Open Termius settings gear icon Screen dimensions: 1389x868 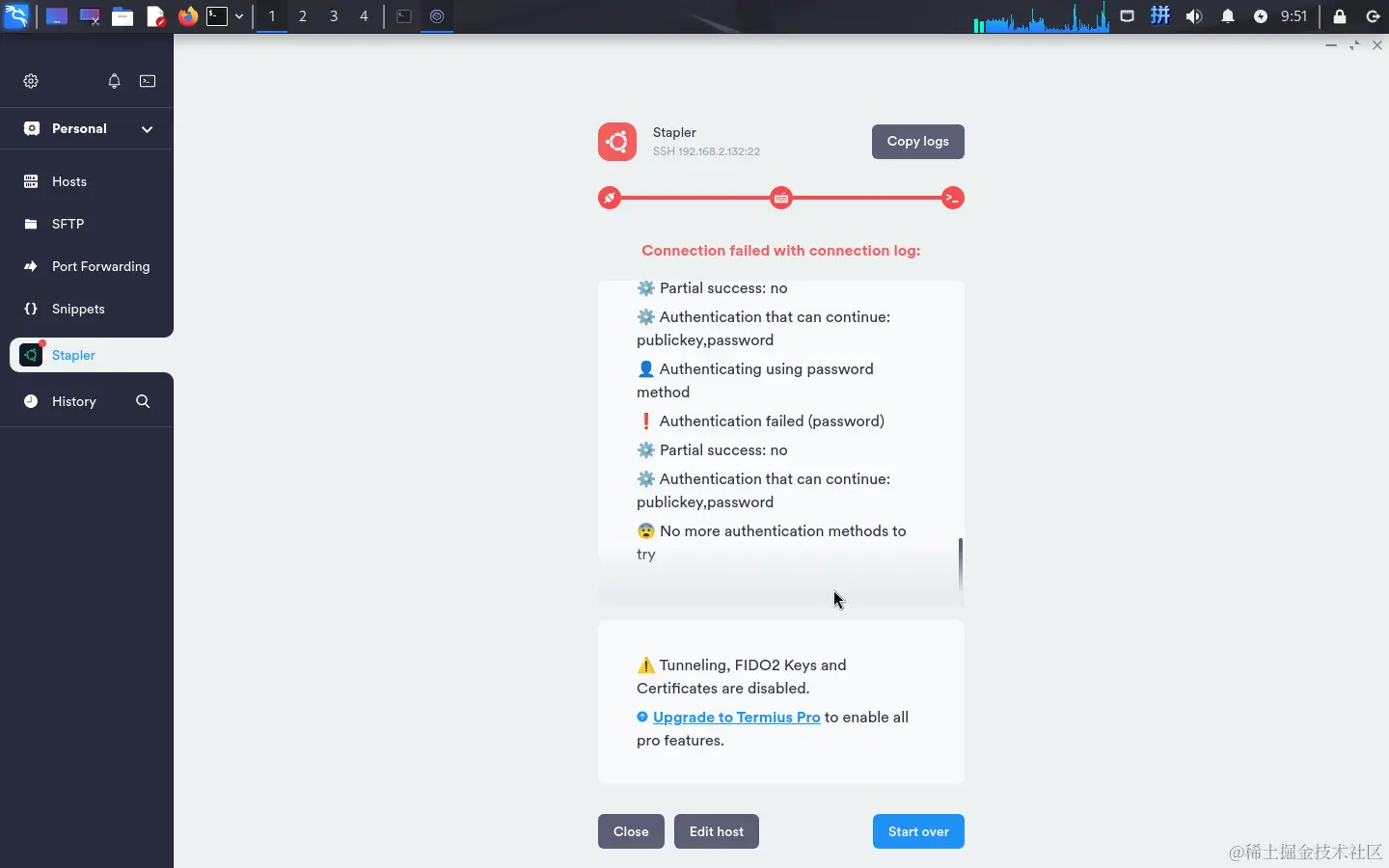click(x=31, y=81)
